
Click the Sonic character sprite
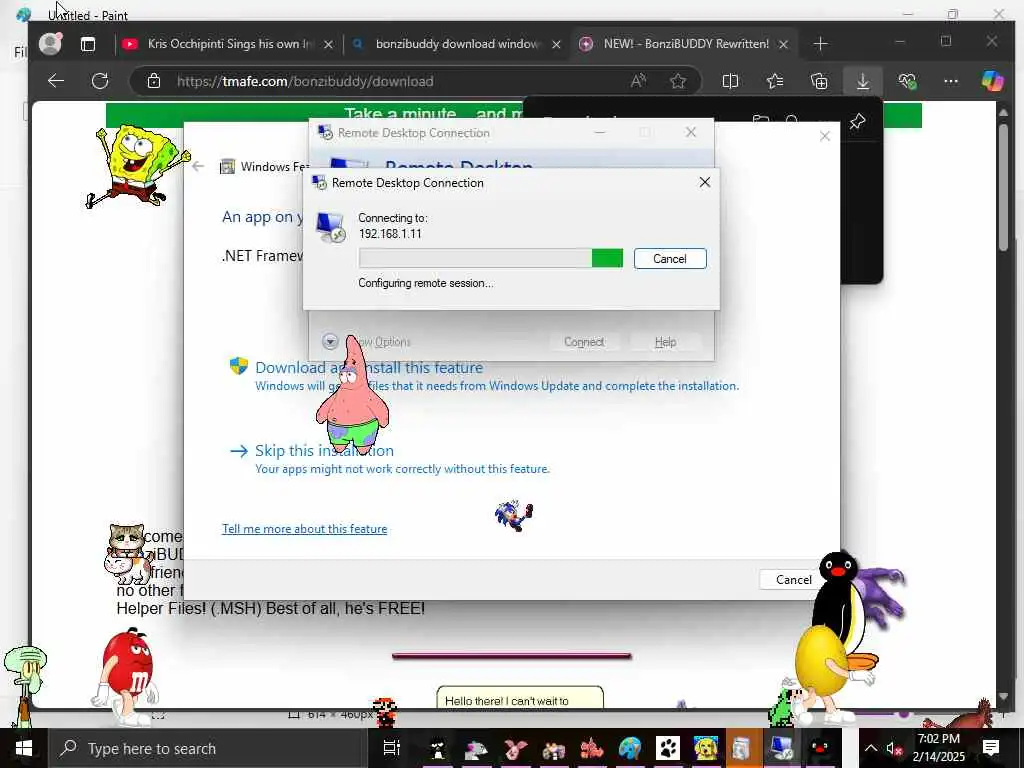click(514, 515)
